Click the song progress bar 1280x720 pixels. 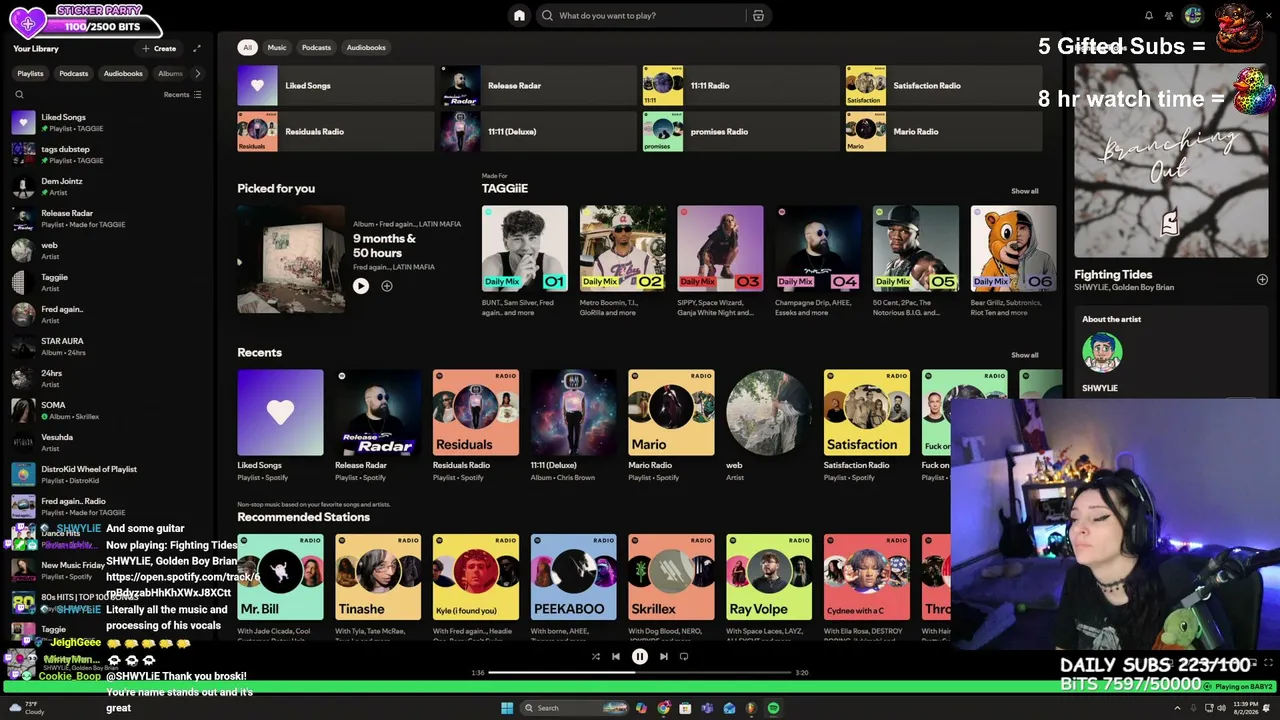tap(640, 673)
